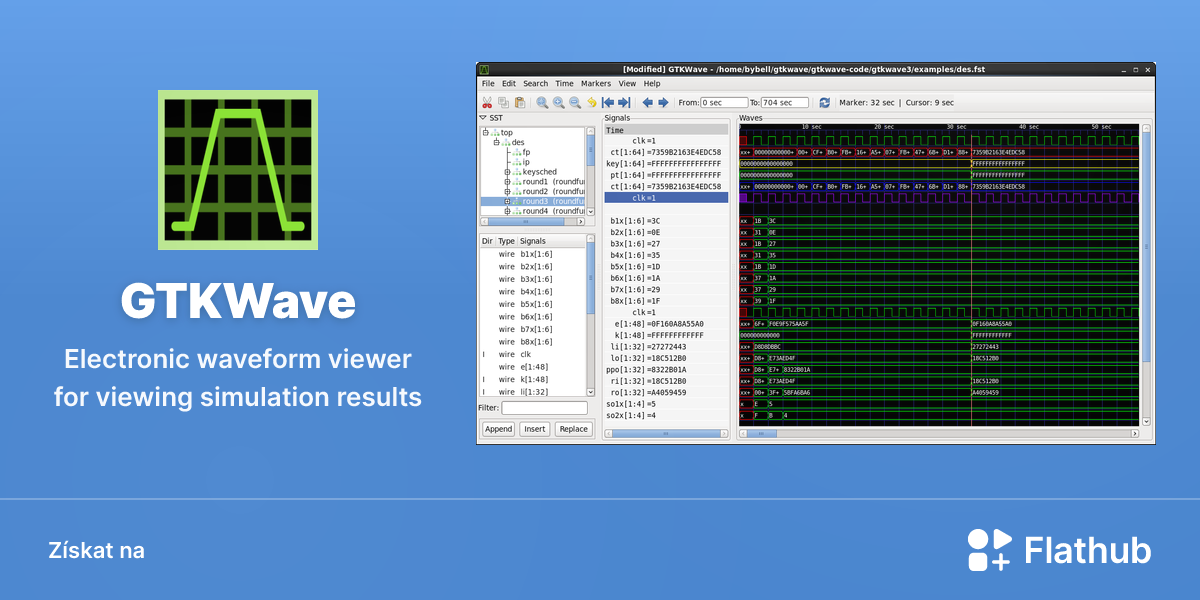Viewport: 1200px width, 600px height.
Task: Collapse the top tree node
Action: pyautogui.click(x=486, y=132)
